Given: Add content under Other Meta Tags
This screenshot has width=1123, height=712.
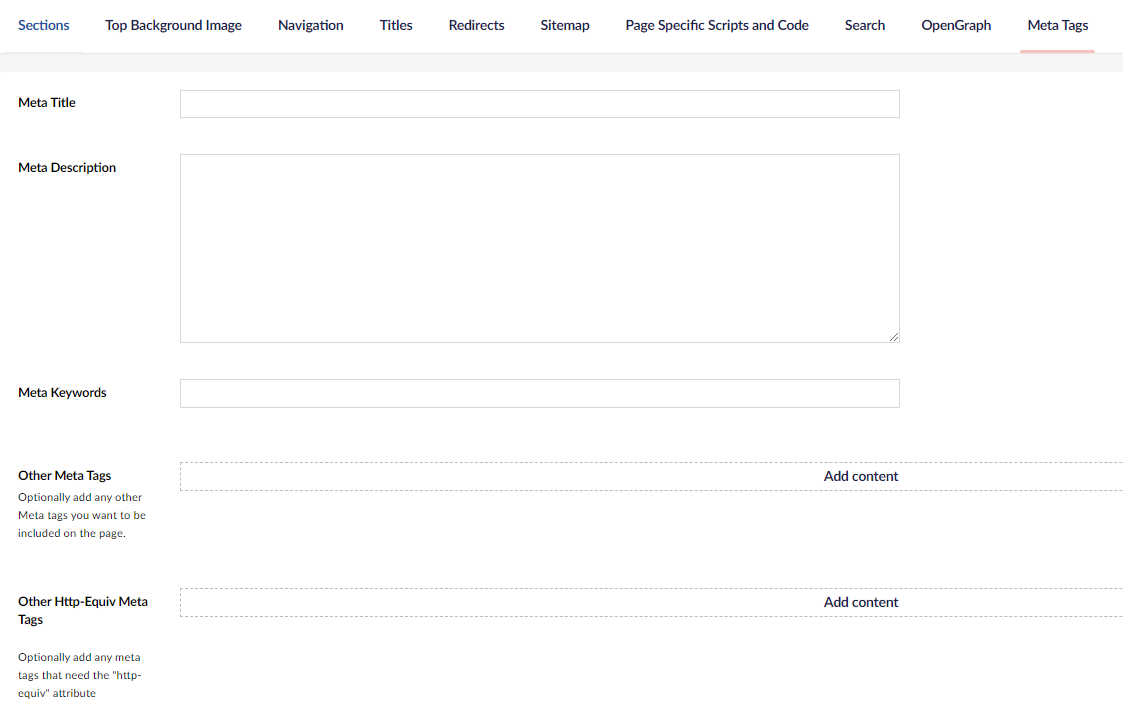Looking at the screenshot, I should [x=860, y=476].
